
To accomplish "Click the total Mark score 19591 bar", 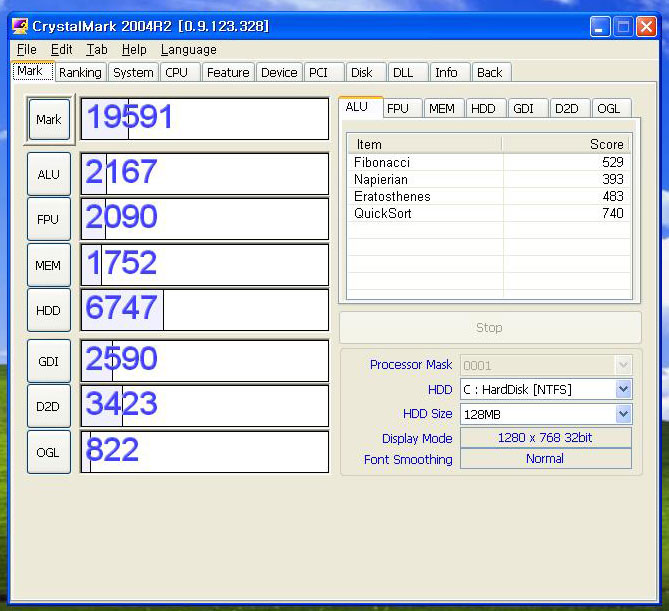I will [x=205, y=119].
